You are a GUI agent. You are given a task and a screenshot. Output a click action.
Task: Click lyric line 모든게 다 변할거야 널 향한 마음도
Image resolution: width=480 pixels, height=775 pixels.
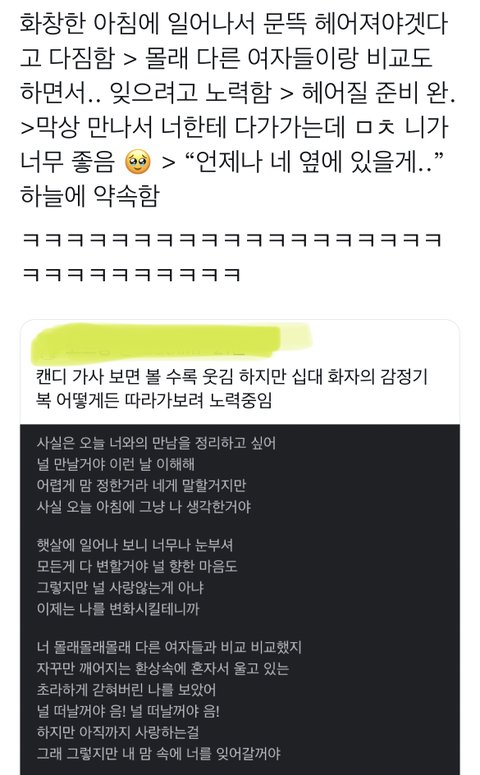coord(137,566)
